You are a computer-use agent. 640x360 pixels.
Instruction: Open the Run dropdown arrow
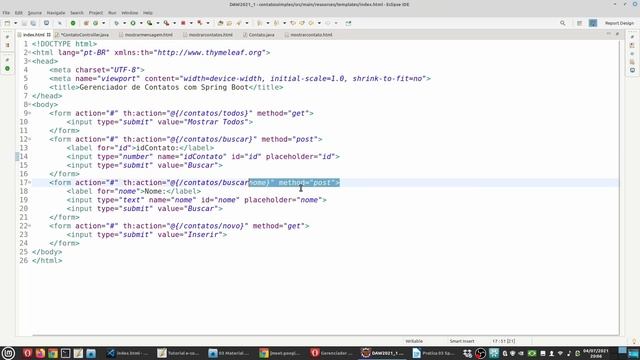[x=141, y=23]
